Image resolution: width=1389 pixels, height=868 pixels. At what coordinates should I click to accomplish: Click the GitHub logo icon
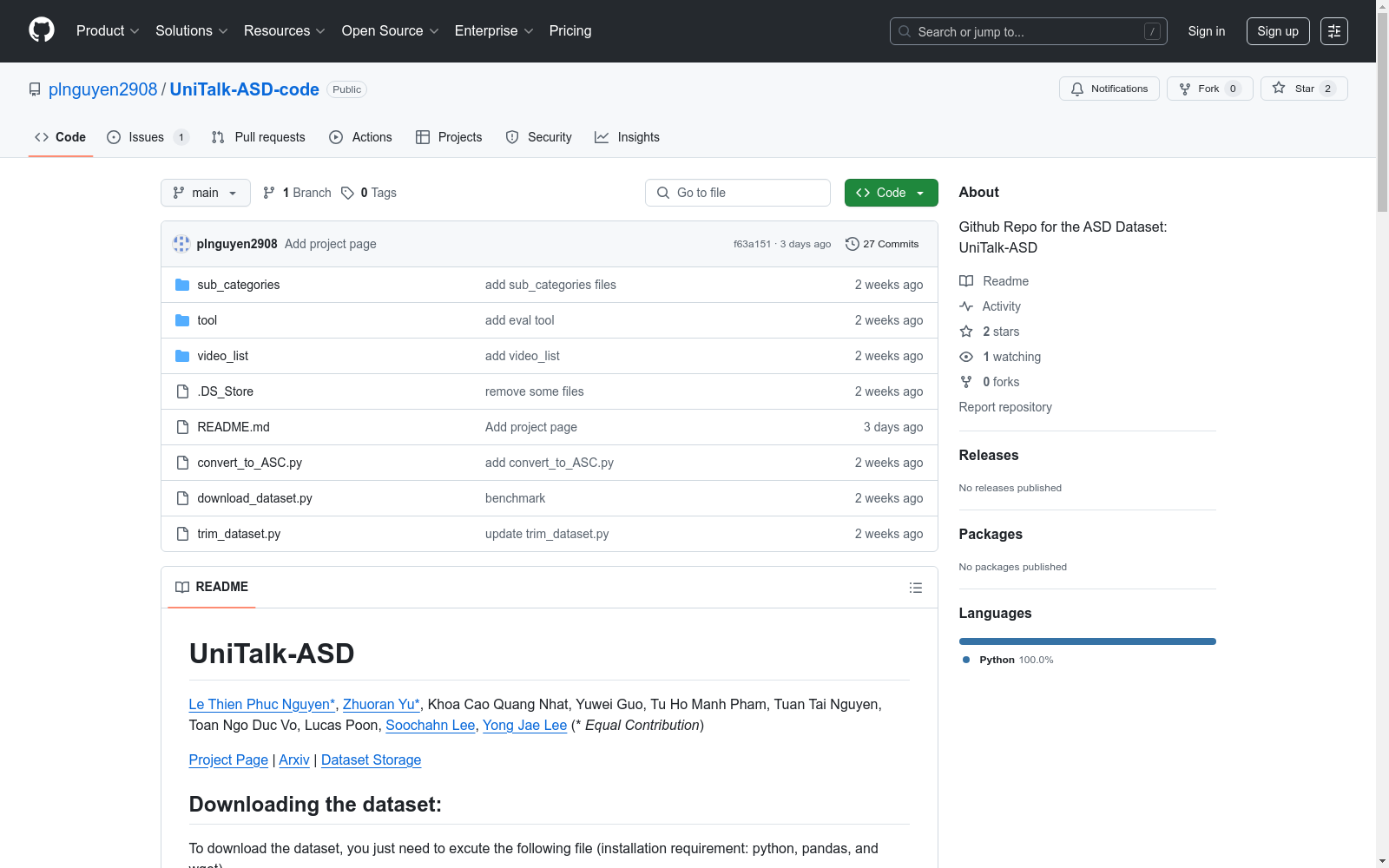(x=42, y=30)
